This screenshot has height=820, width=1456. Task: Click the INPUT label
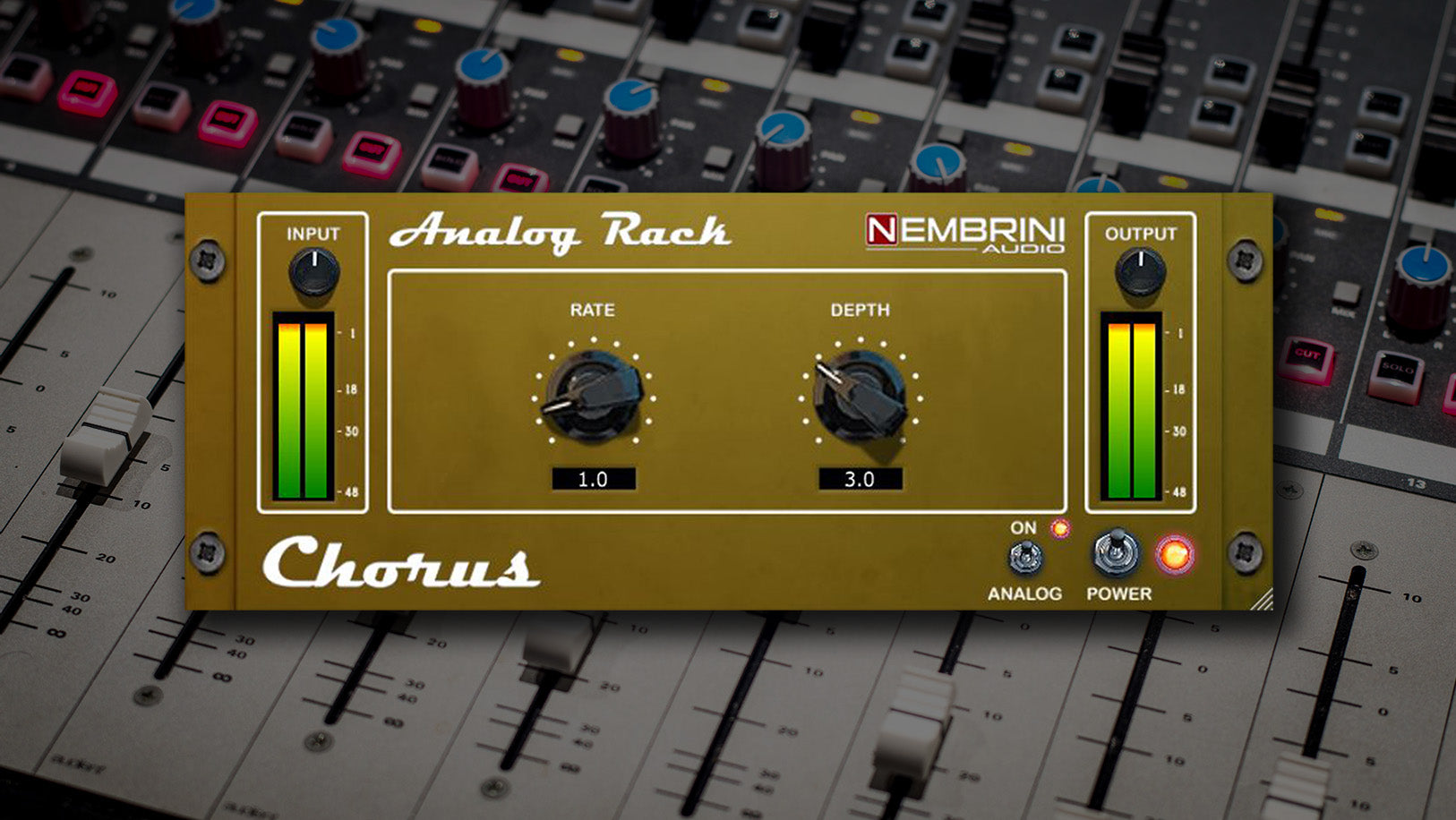coord(313,234)
